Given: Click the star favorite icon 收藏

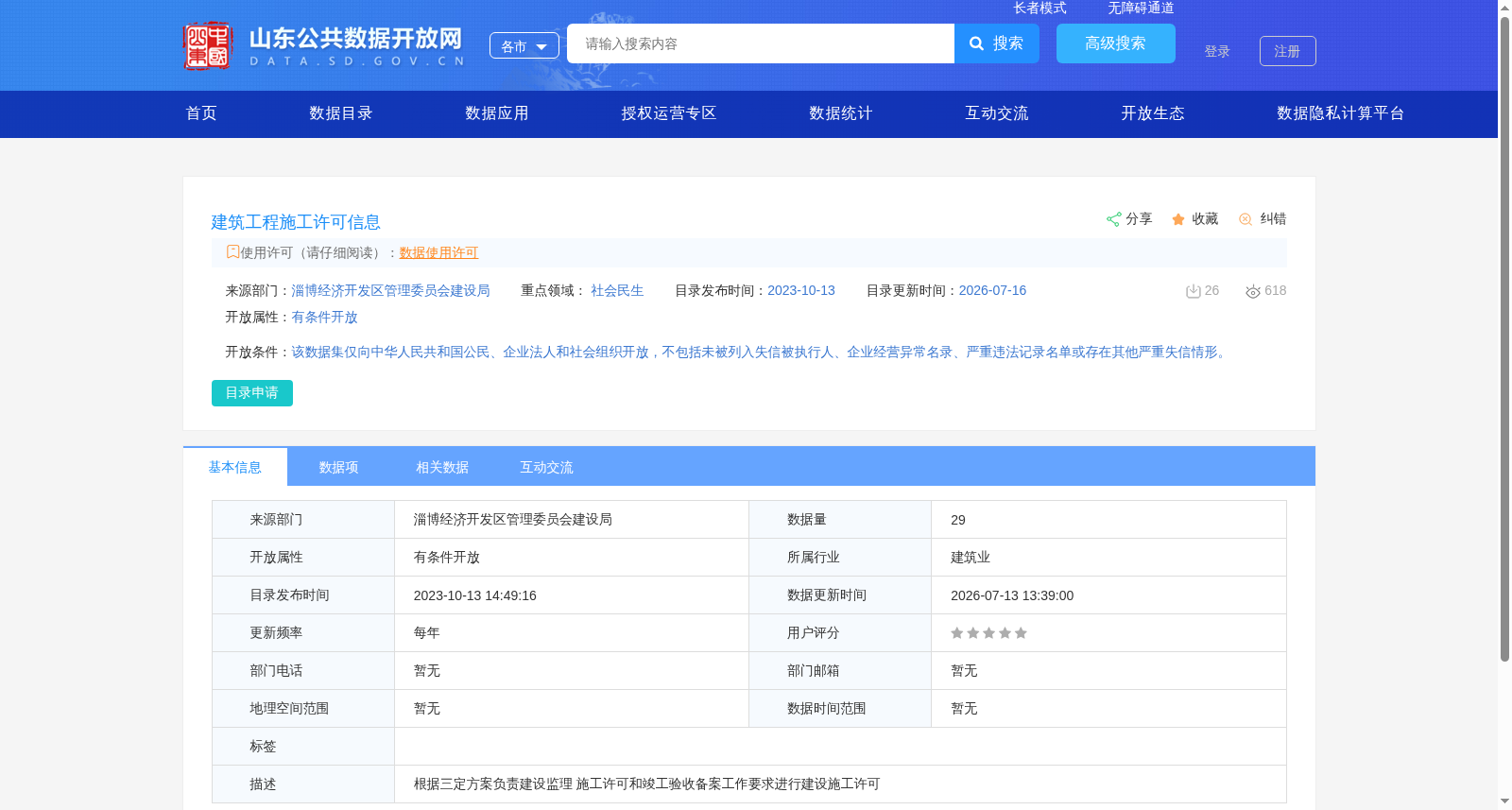Looking at the screenshot, I should (x=1178, y=219).
